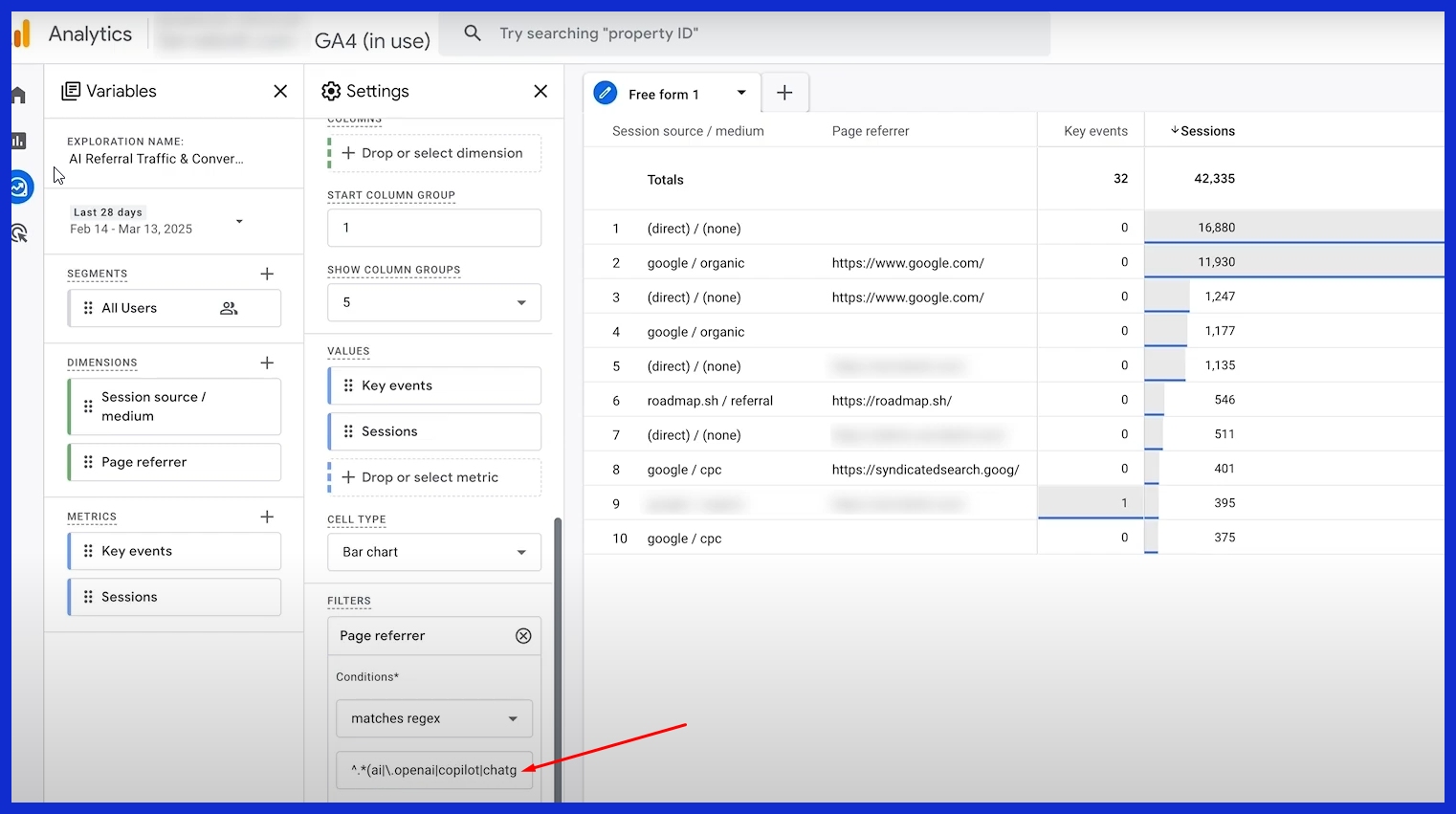This screenshot has width=1456, height=814.
Task: Open the Cell Type Bar chart dropdown
Action: (x=434, y=552)
